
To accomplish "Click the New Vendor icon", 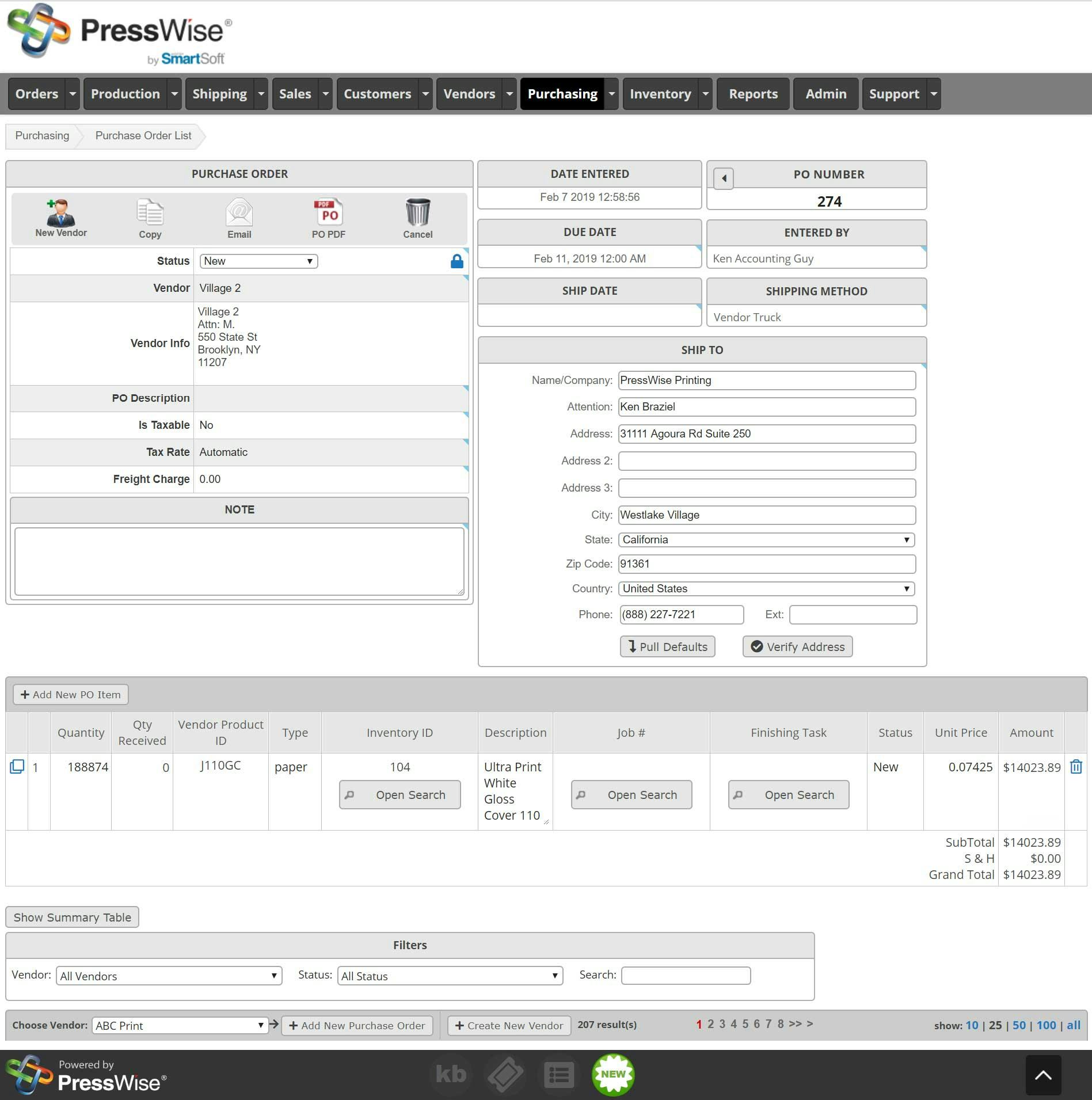I will click(60, 218).
